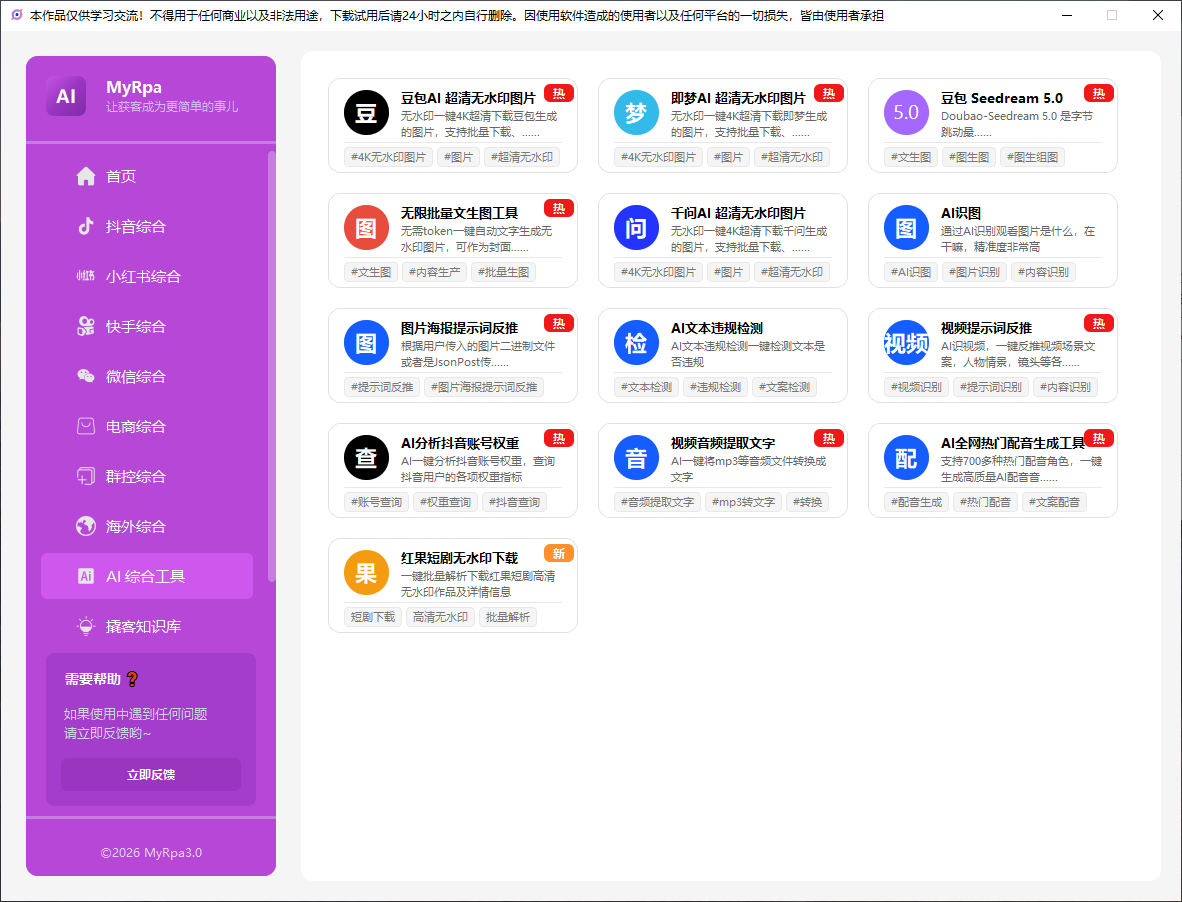Select 微信综合 in the sidebar
The width and height of the screenshot is (1182, 902).
coord(147,376)
